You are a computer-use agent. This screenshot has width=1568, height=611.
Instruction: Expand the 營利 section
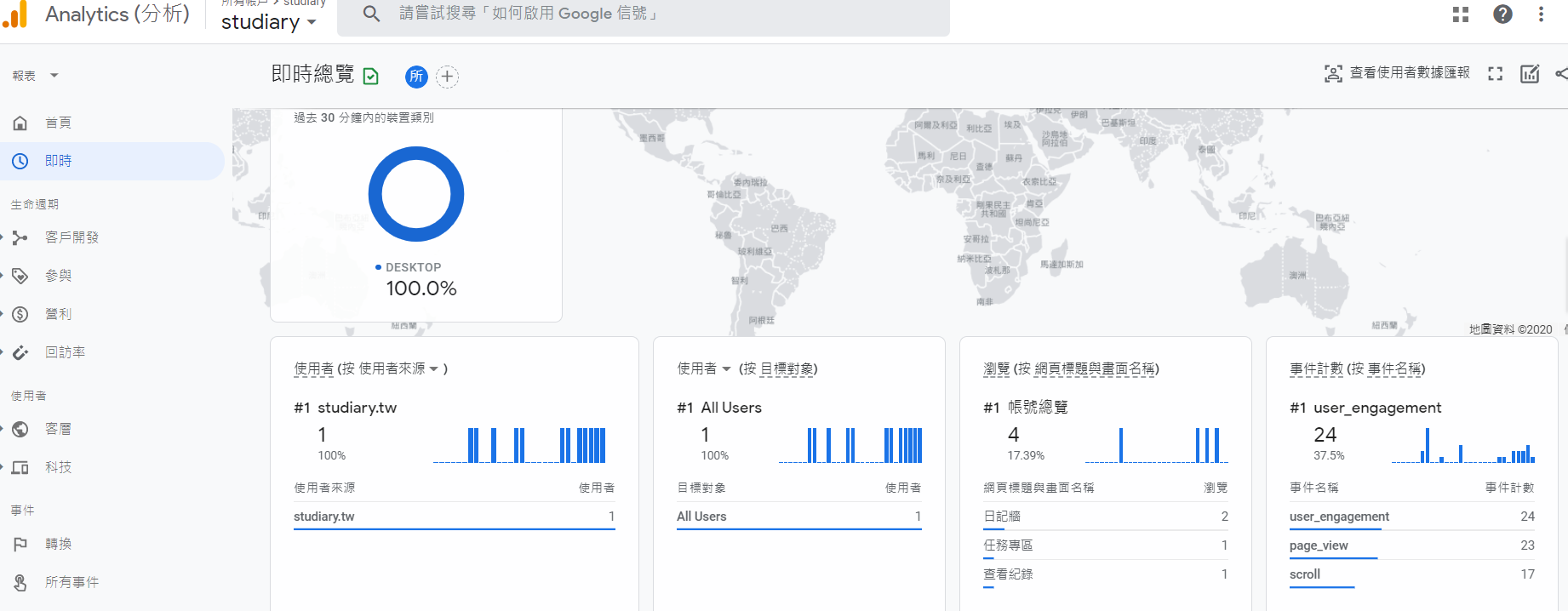[59, 314]
